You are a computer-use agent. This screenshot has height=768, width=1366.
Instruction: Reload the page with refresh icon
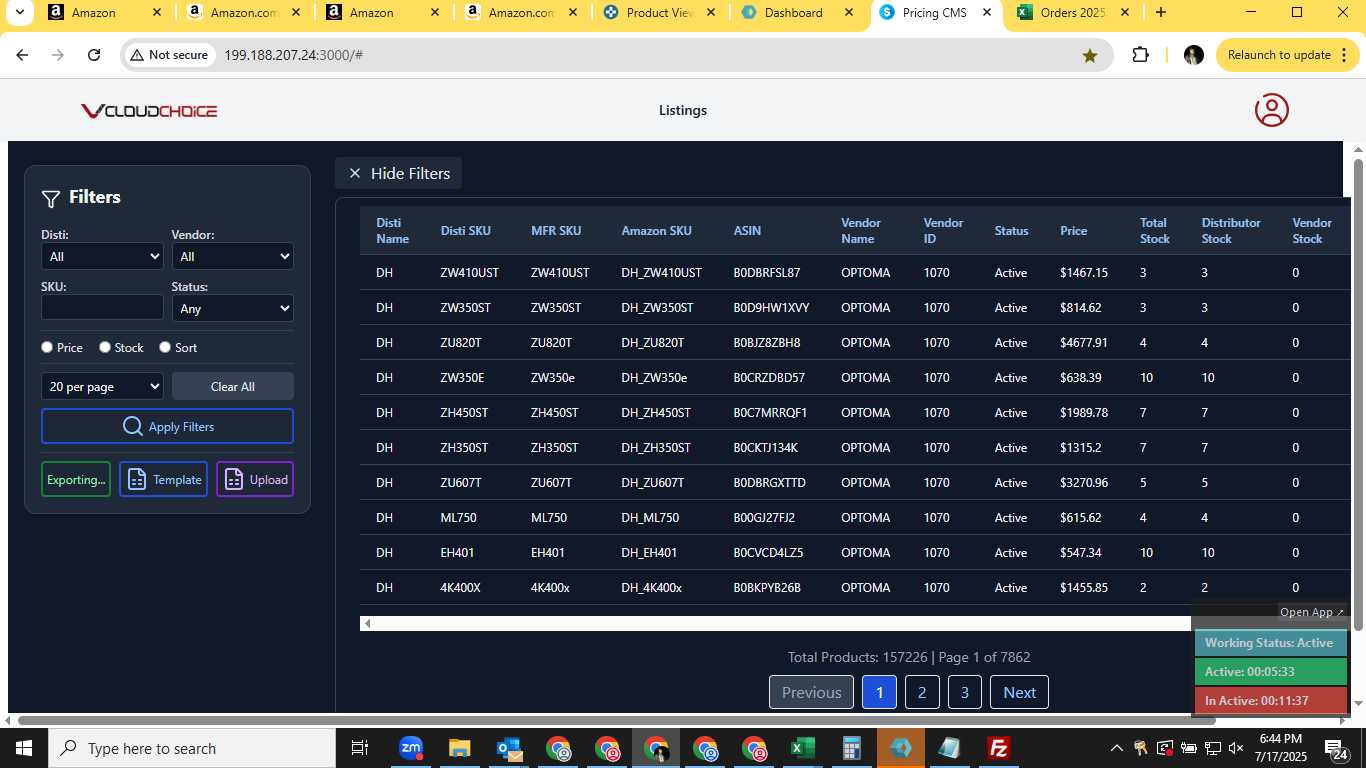tap(94, 55)
